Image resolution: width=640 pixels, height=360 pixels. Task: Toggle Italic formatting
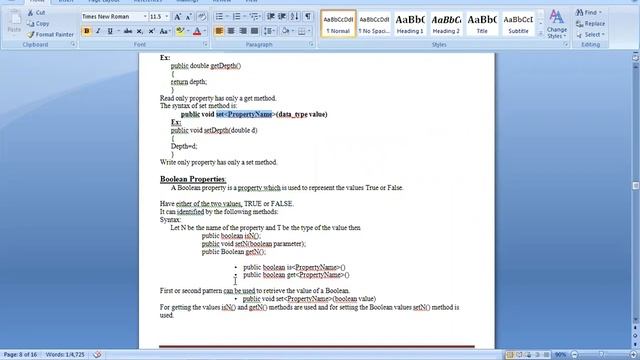tap(98, 31)
